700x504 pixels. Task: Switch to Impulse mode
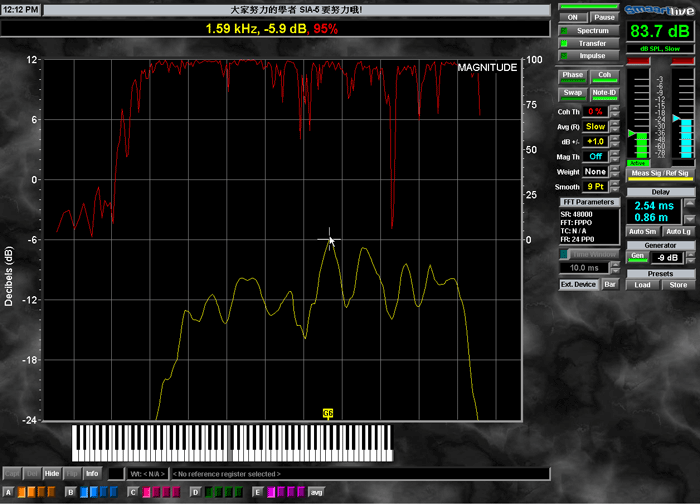591,56
